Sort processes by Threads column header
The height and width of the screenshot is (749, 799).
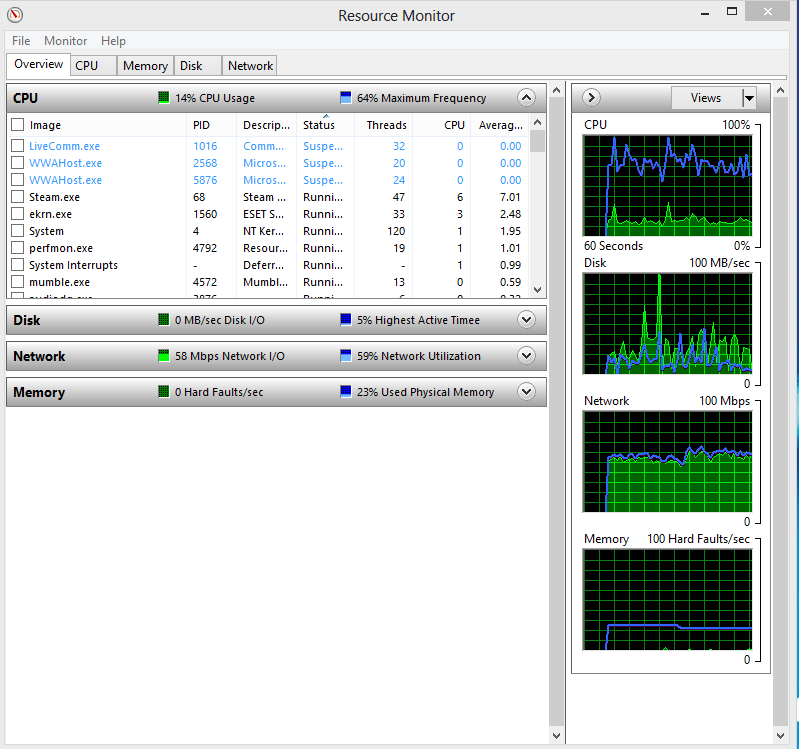point(386,125)
